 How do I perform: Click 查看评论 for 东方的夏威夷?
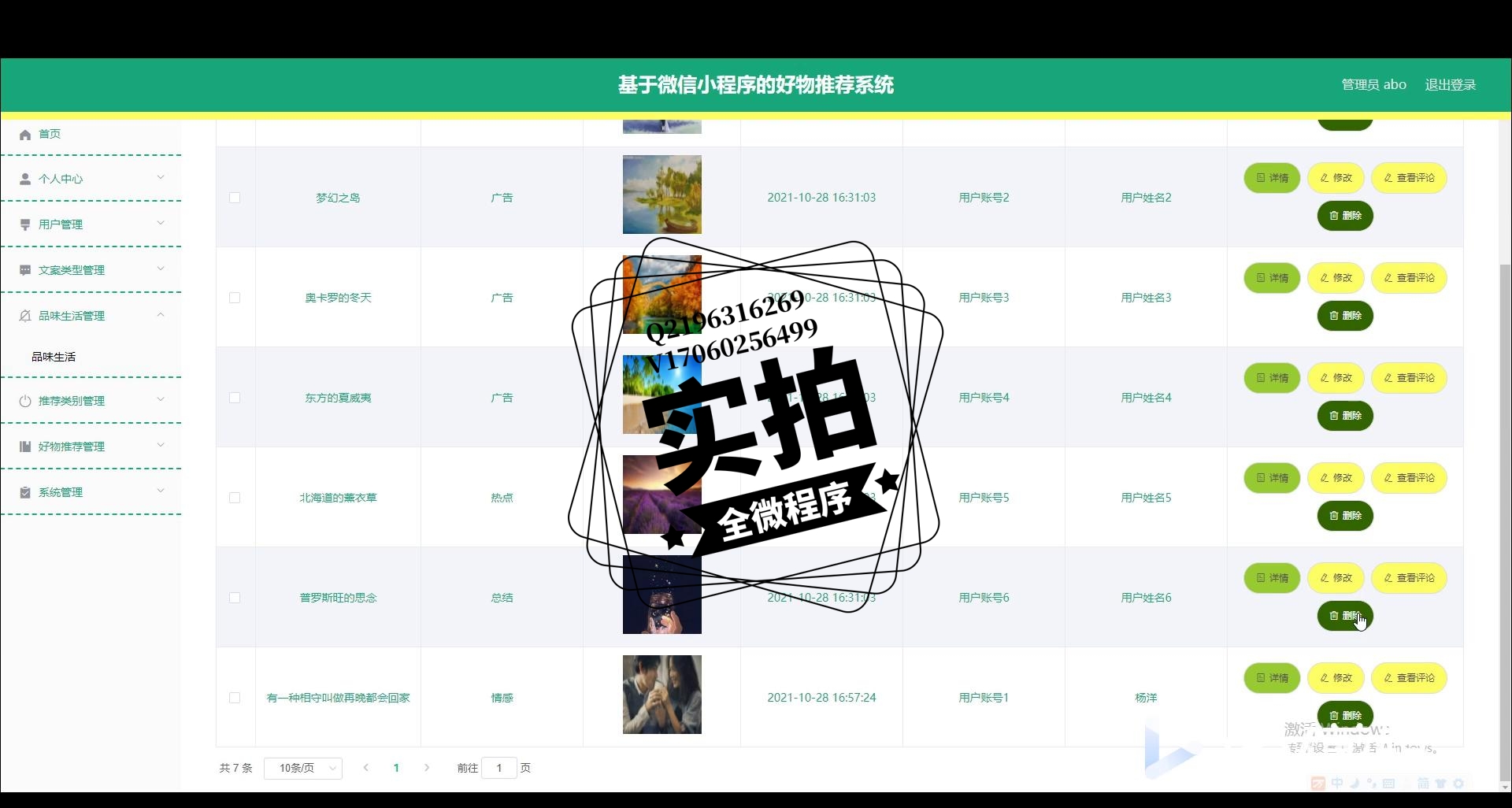coord(1409,378)
